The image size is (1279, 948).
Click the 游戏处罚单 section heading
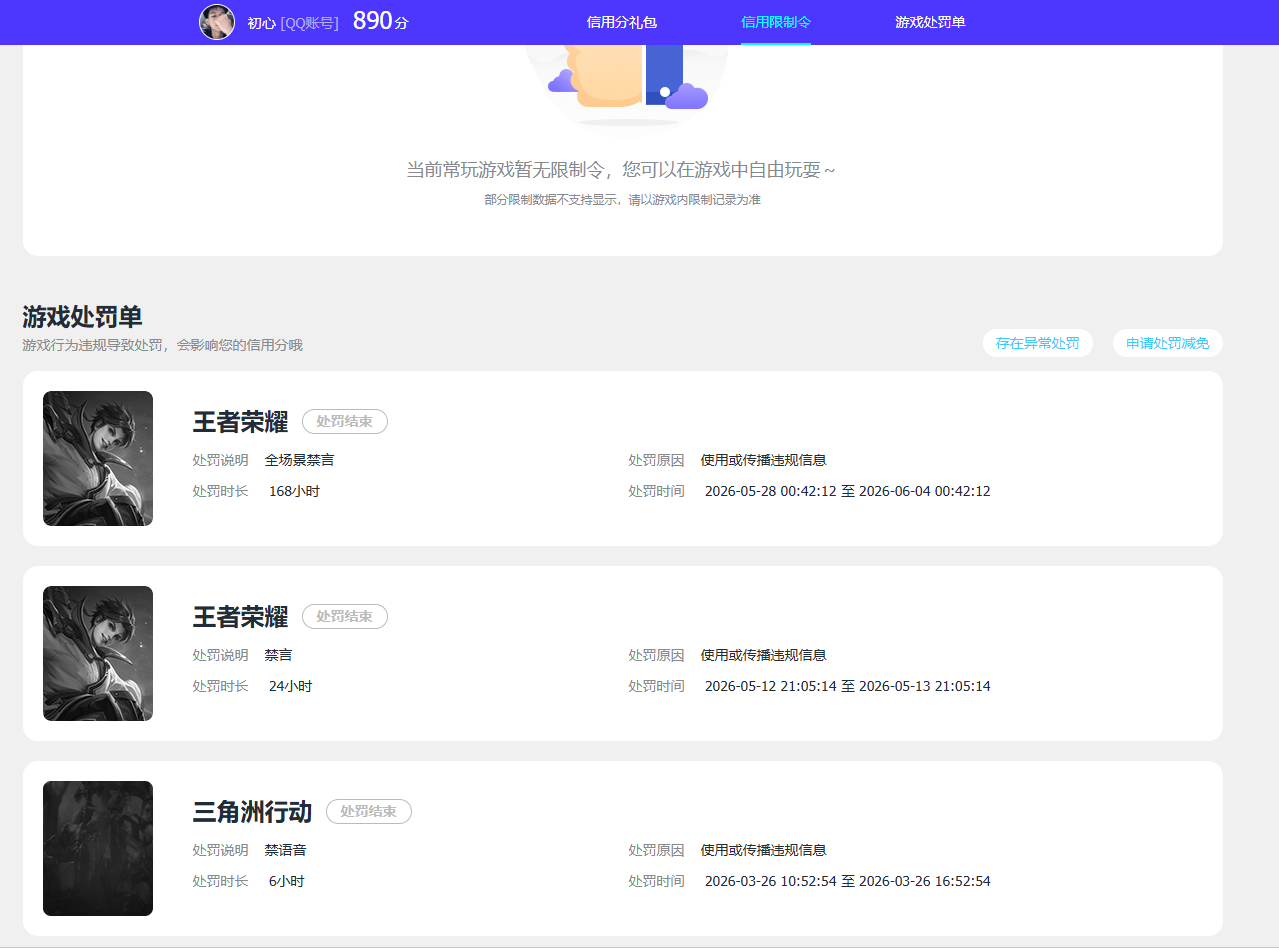click(82, 317)
